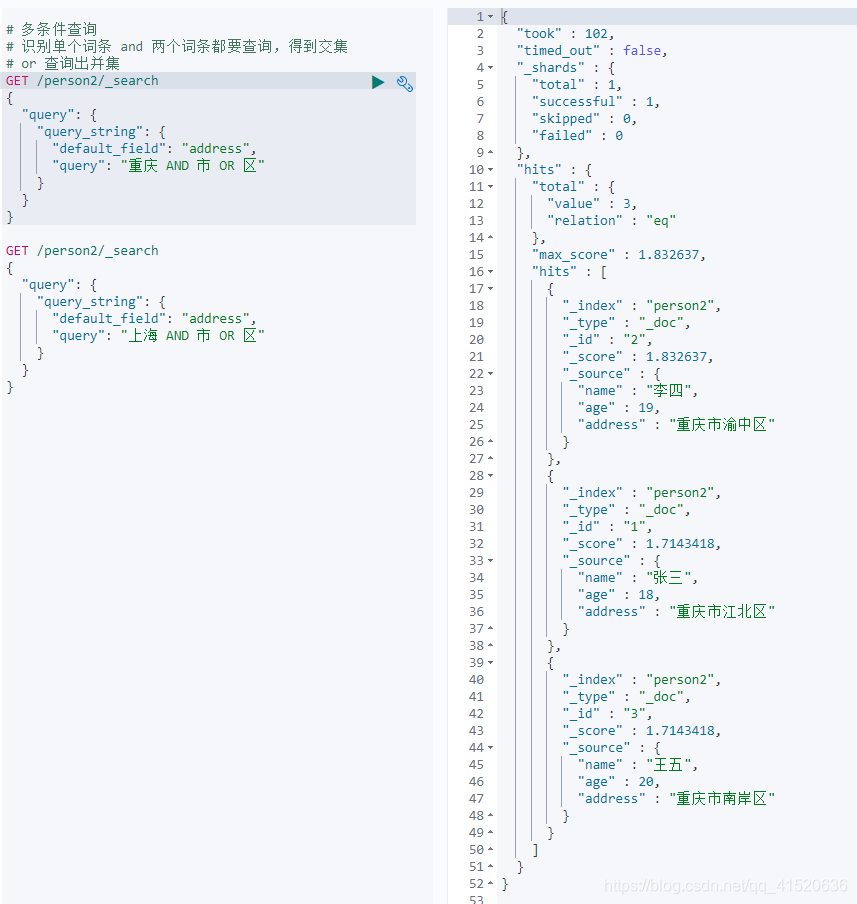Collapse the third hit object at line 39

coord(490,663)
